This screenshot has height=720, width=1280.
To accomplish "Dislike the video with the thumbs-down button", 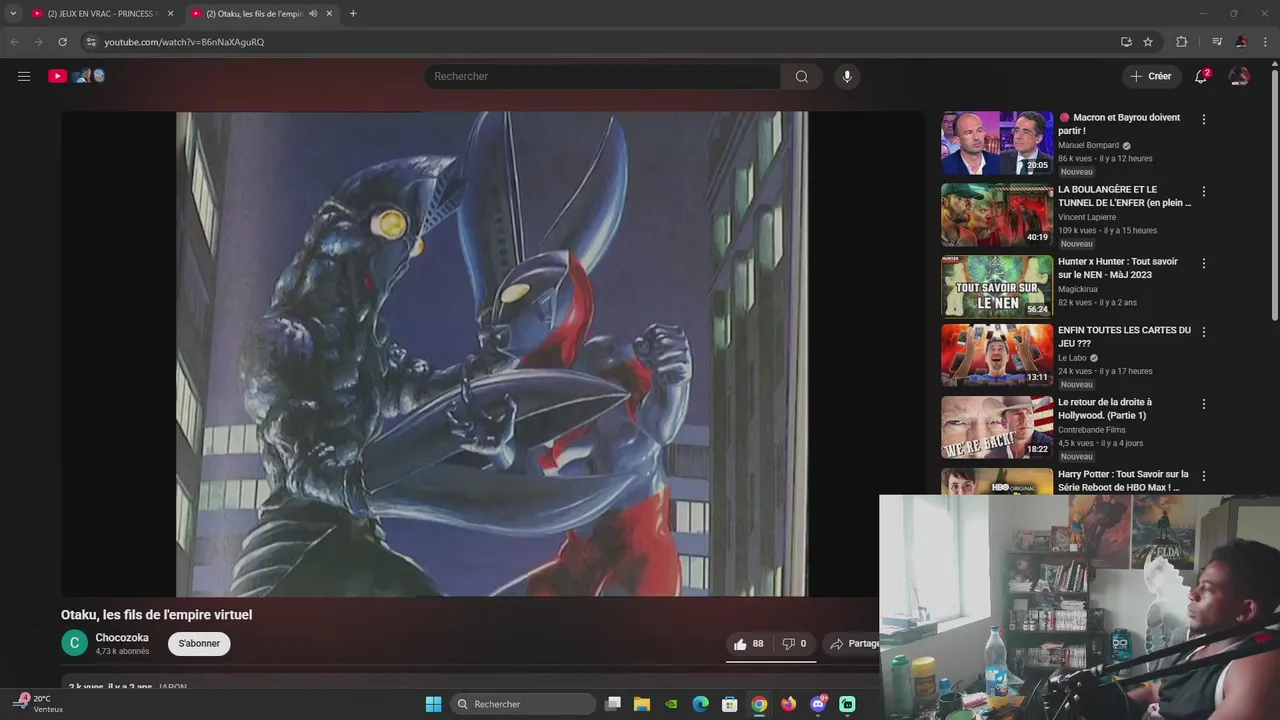I will coord(795,644).
